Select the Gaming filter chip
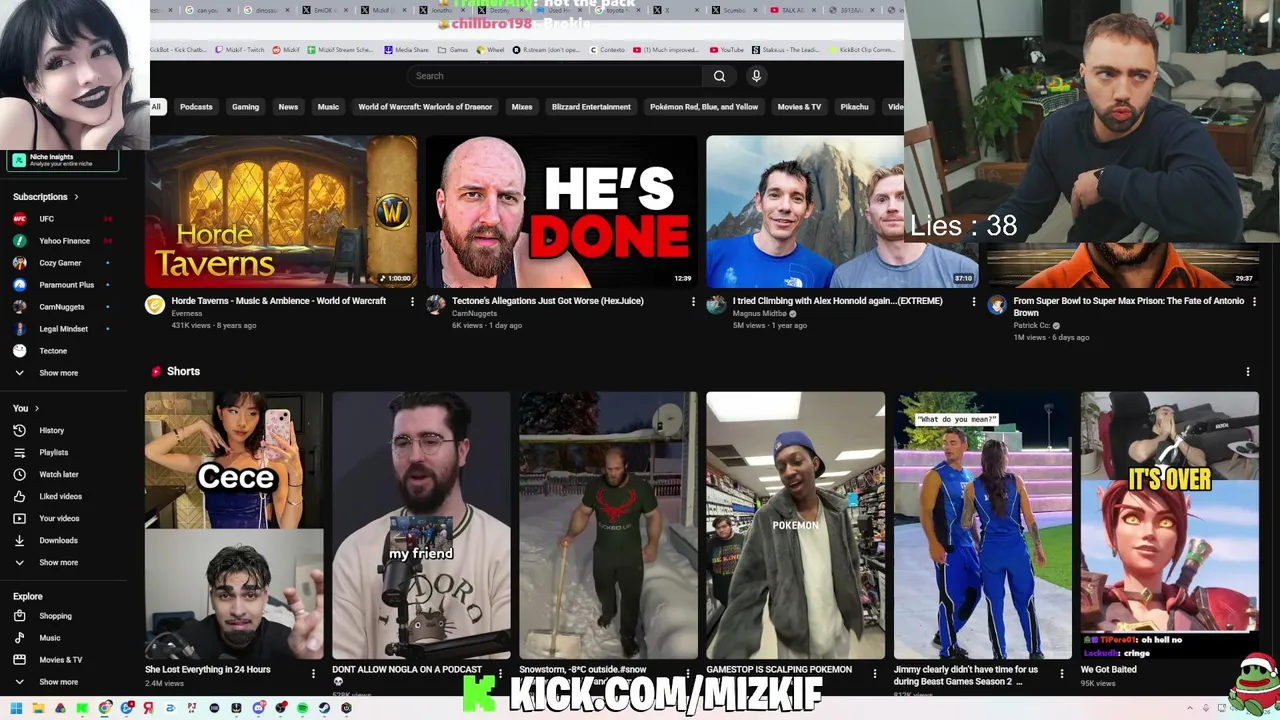The image size is (1280, 720). pyautogui.click(x=246, y=107)
